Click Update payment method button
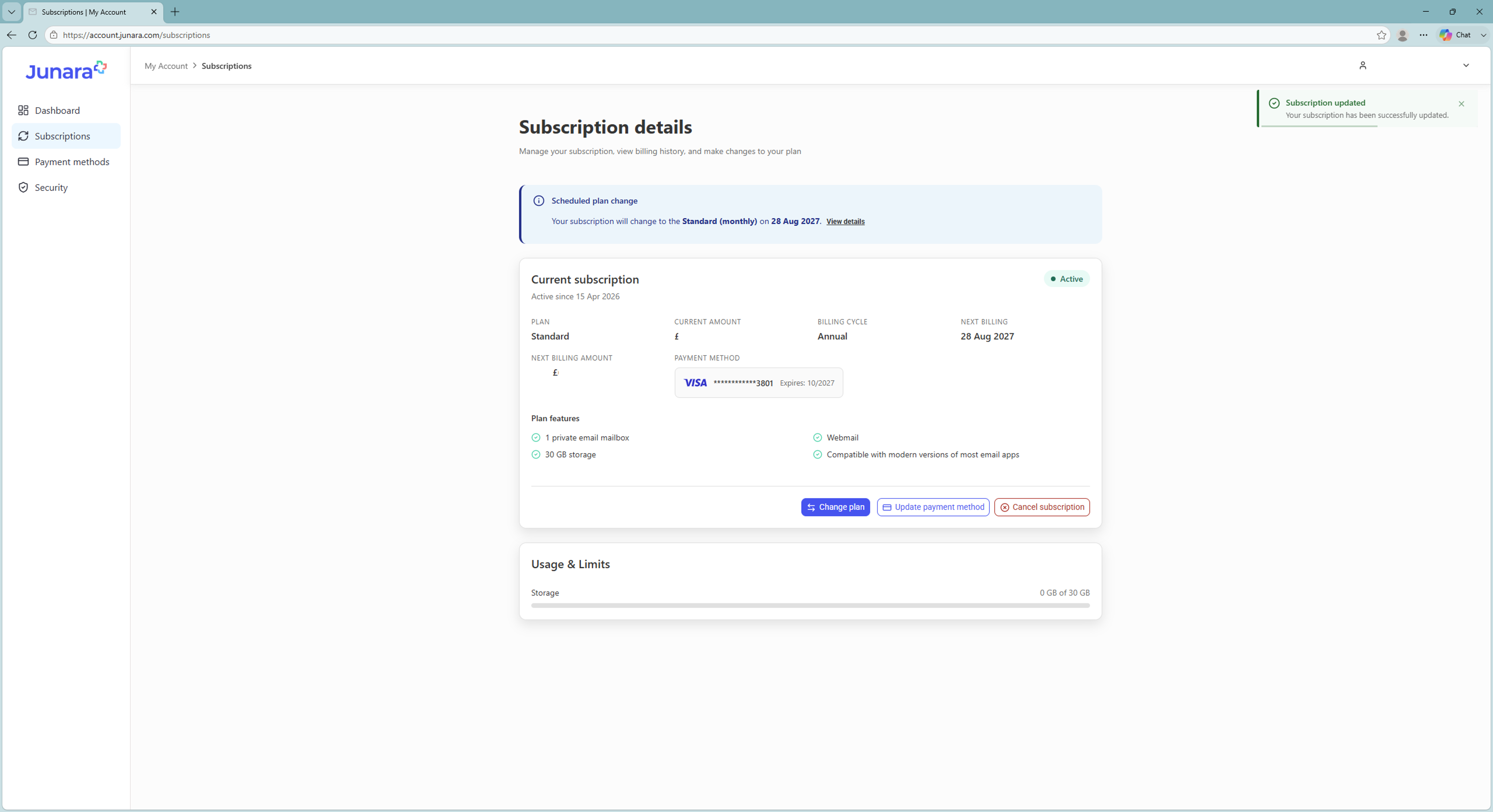The height and width of the screenshot is (812, 1493). (x=932, y=507)
